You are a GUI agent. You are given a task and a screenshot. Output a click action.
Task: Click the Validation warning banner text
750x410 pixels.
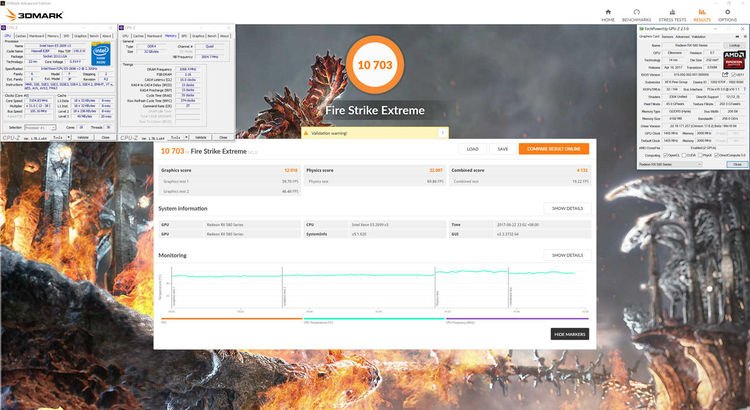coord(329,133)
